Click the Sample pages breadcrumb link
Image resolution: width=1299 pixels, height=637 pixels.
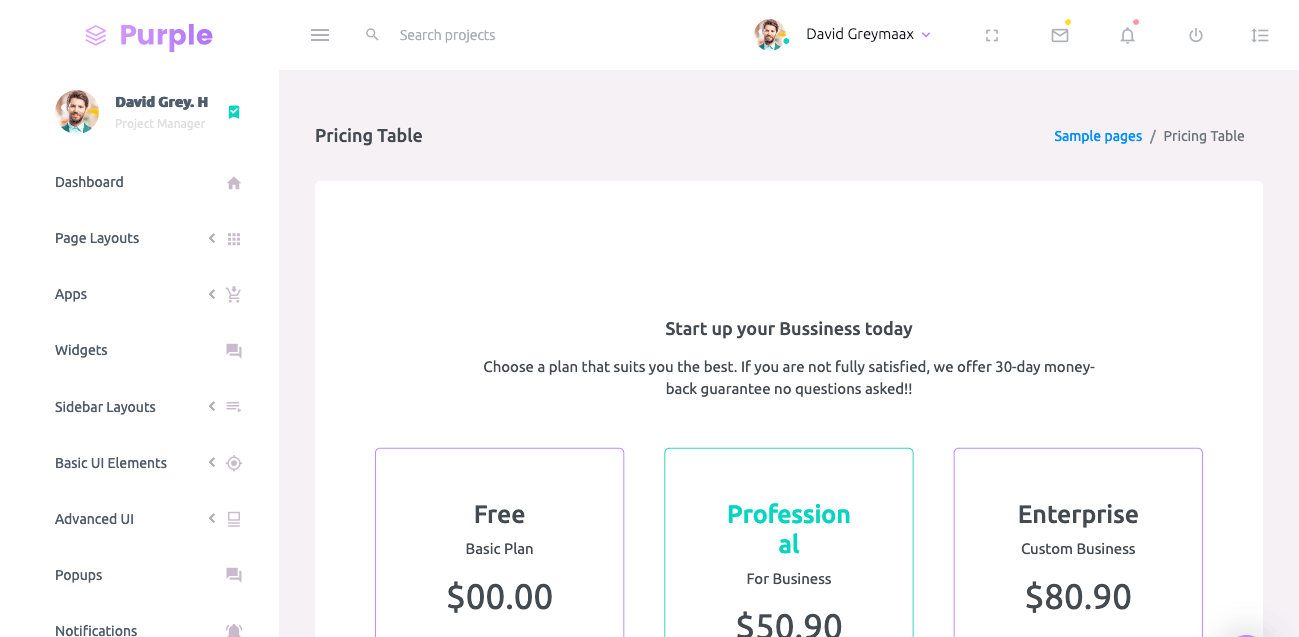(x=1098, y=136)
